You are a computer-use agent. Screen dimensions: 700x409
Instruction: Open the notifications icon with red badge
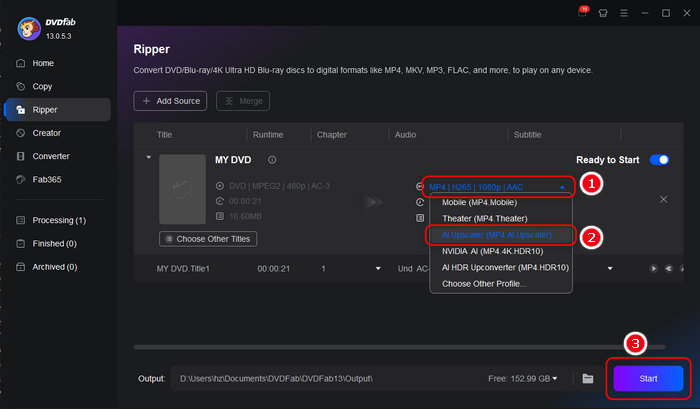(582, 13)
